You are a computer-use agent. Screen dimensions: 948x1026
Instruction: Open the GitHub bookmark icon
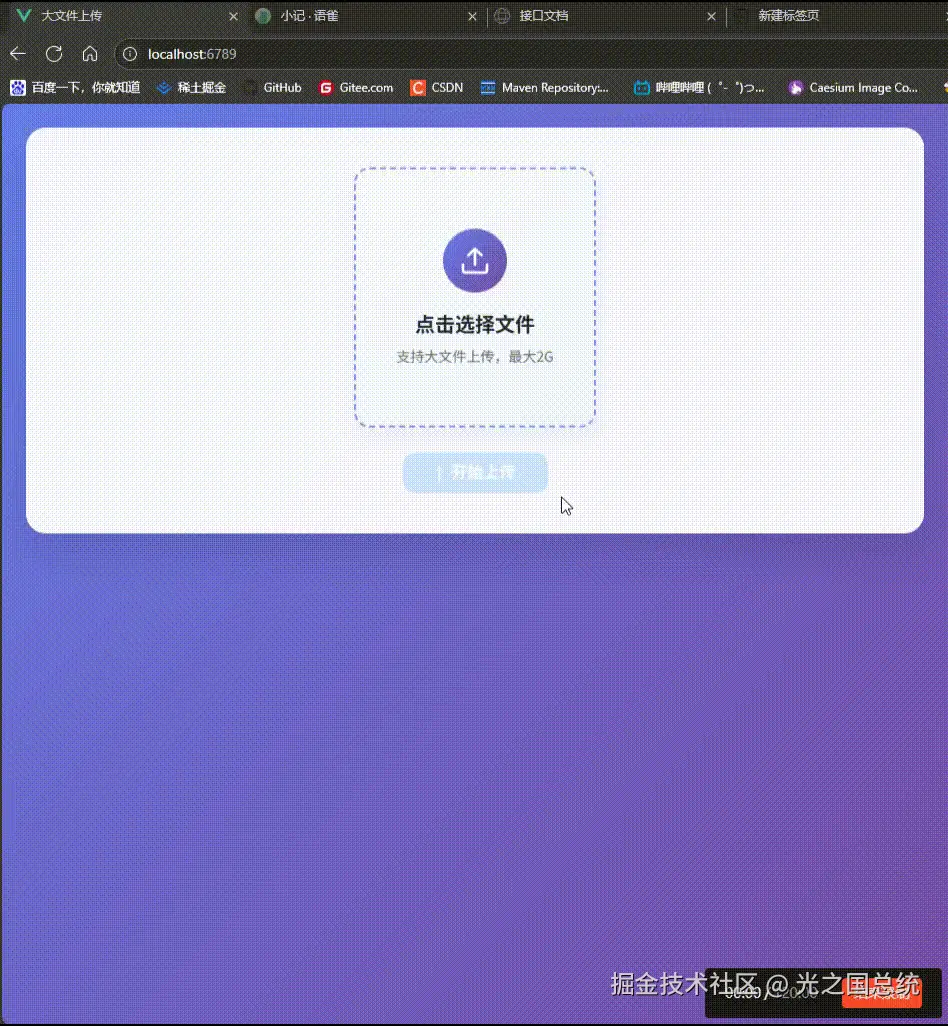click(248, 88)
